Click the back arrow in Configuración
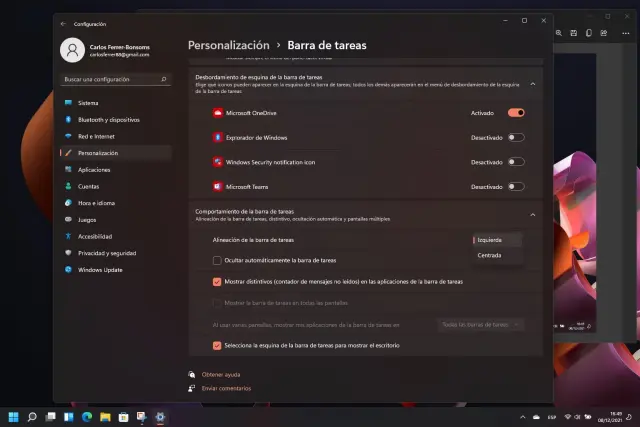The width and height of the screenshot is (640, 427). coord(64,23)
